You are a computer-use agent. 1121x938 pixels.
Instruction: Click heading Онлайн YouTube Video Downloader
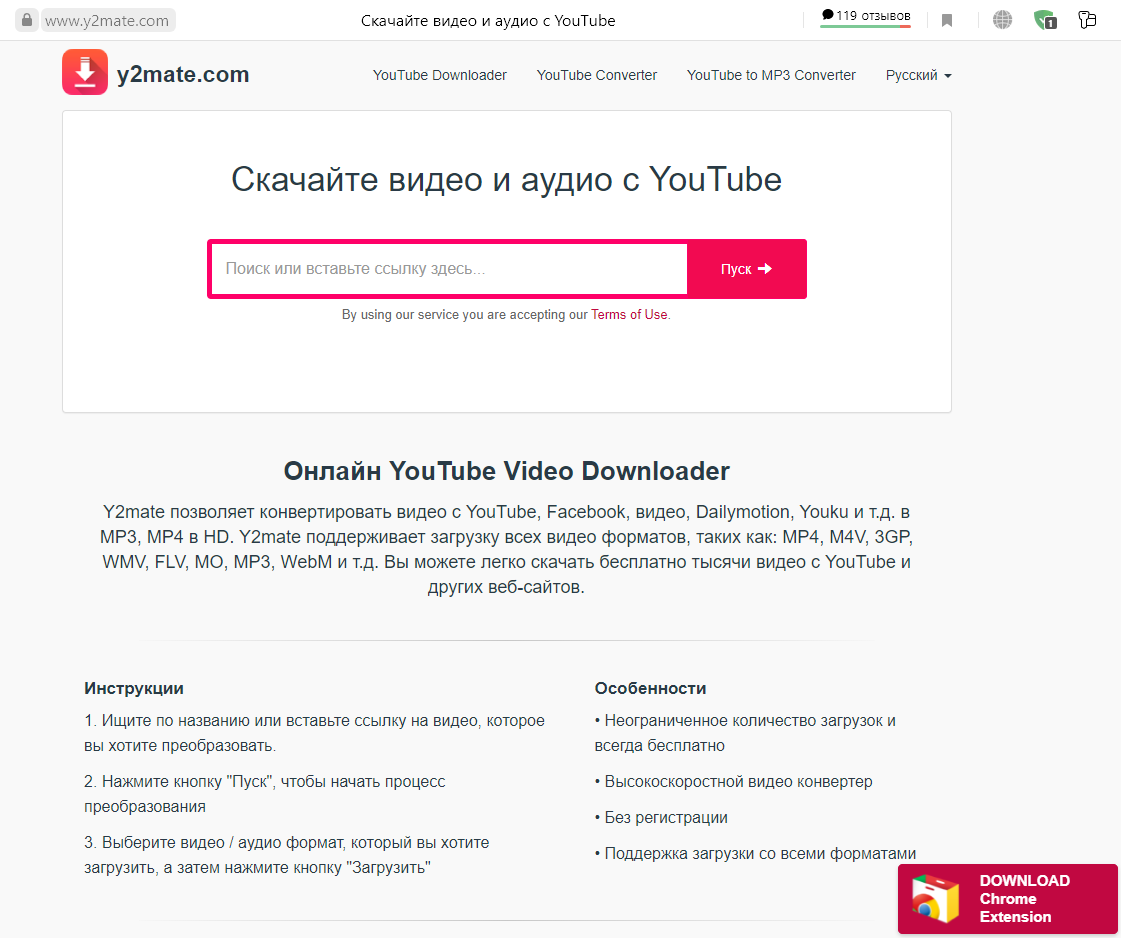[506, 471]
